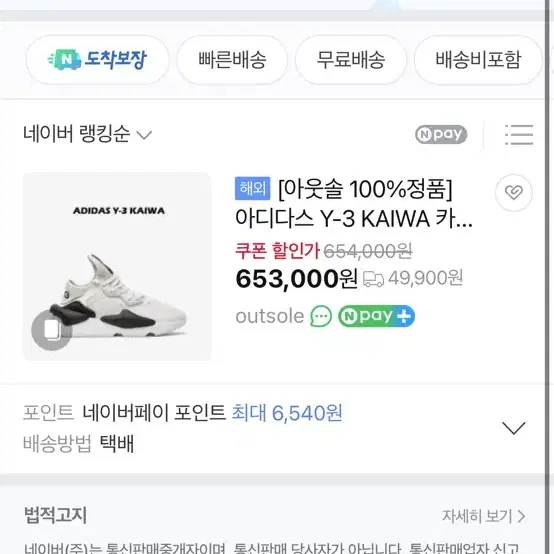This screenshot has width=554, height=554.
Task: Click the delivery truck shipping fee icon
Action: click(x=373, y=279)
